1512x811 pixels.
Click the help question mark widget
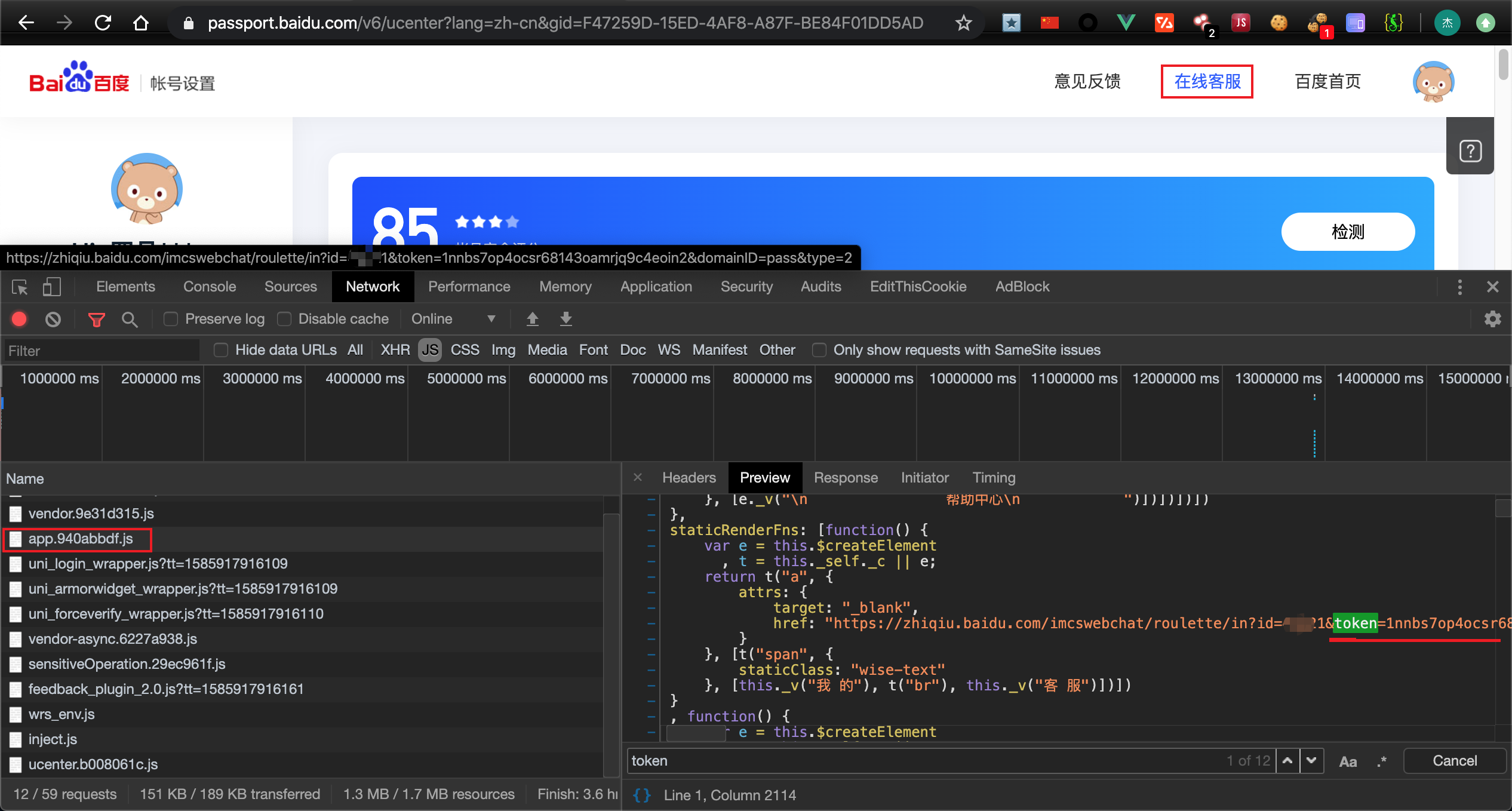[x=1470, y=150]
